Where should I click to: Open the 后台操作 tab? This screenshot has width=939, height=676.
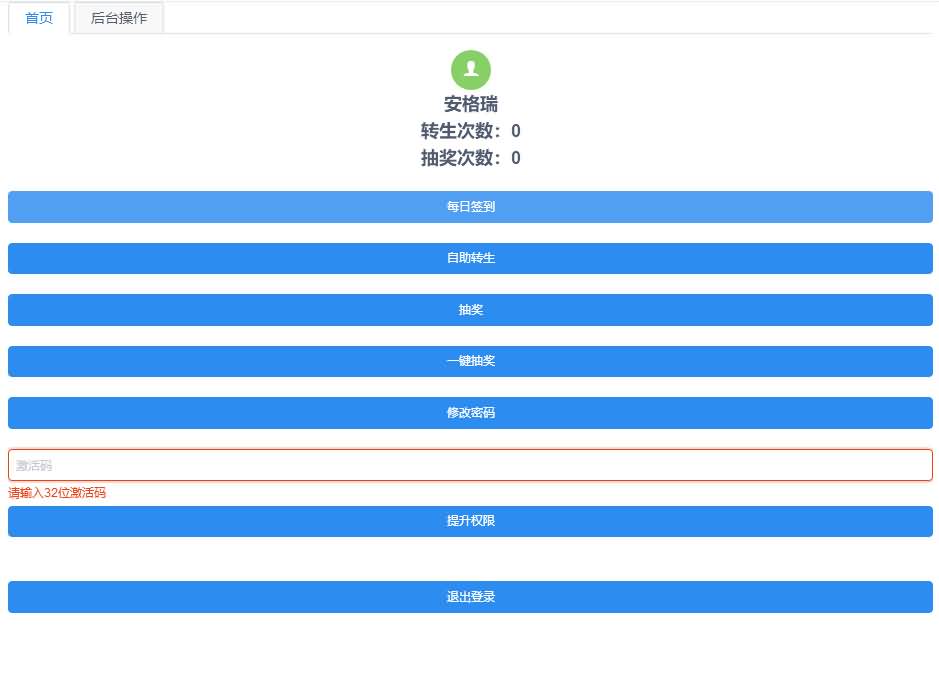pyautogui.click(x=118, y=18)
